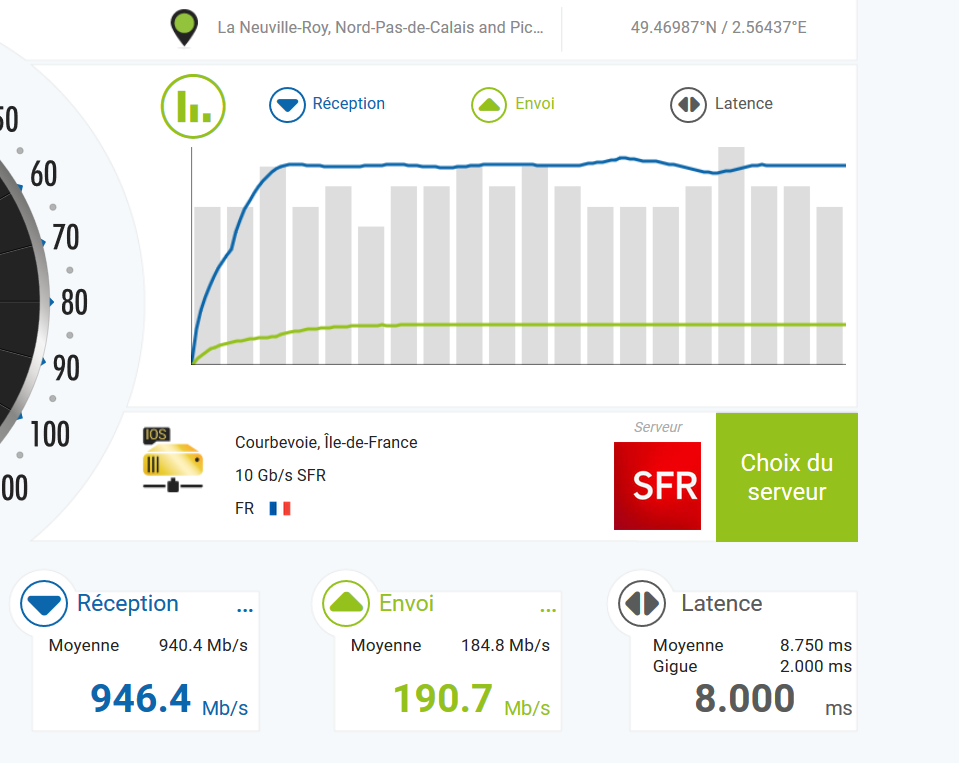Click the Latence icon in summary panel

coord(640,604)
